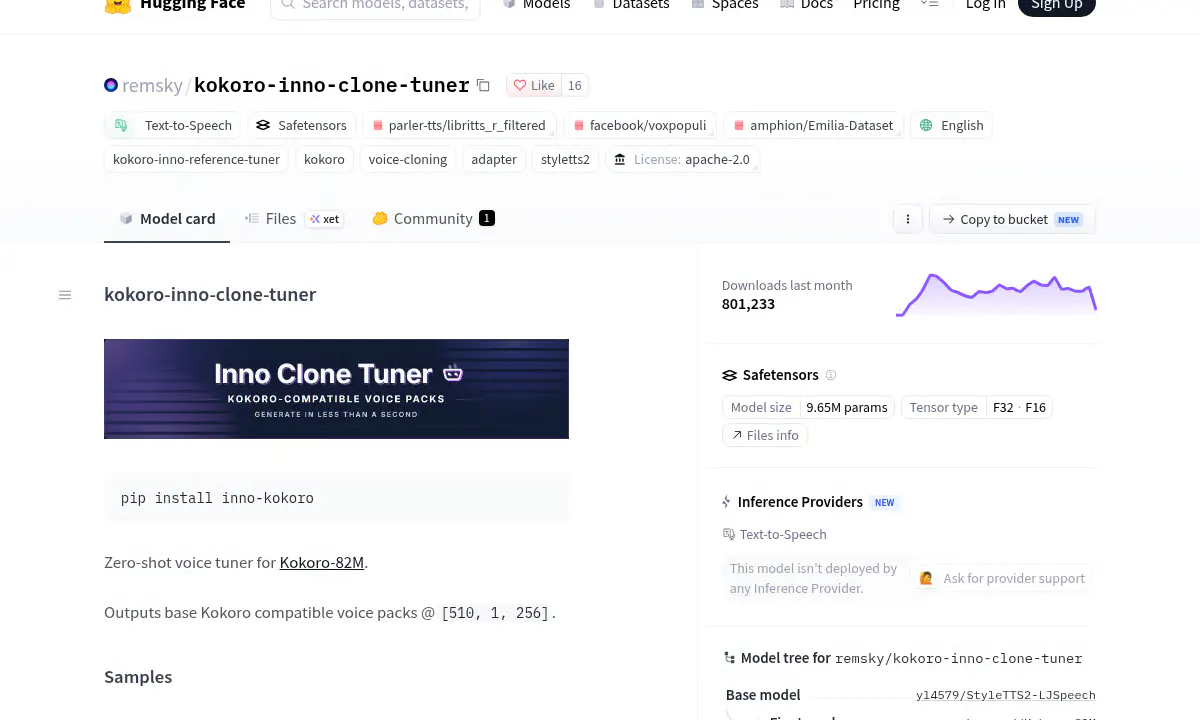Open the remsky author link
1200x720 pixels.
tap(152, 85)
